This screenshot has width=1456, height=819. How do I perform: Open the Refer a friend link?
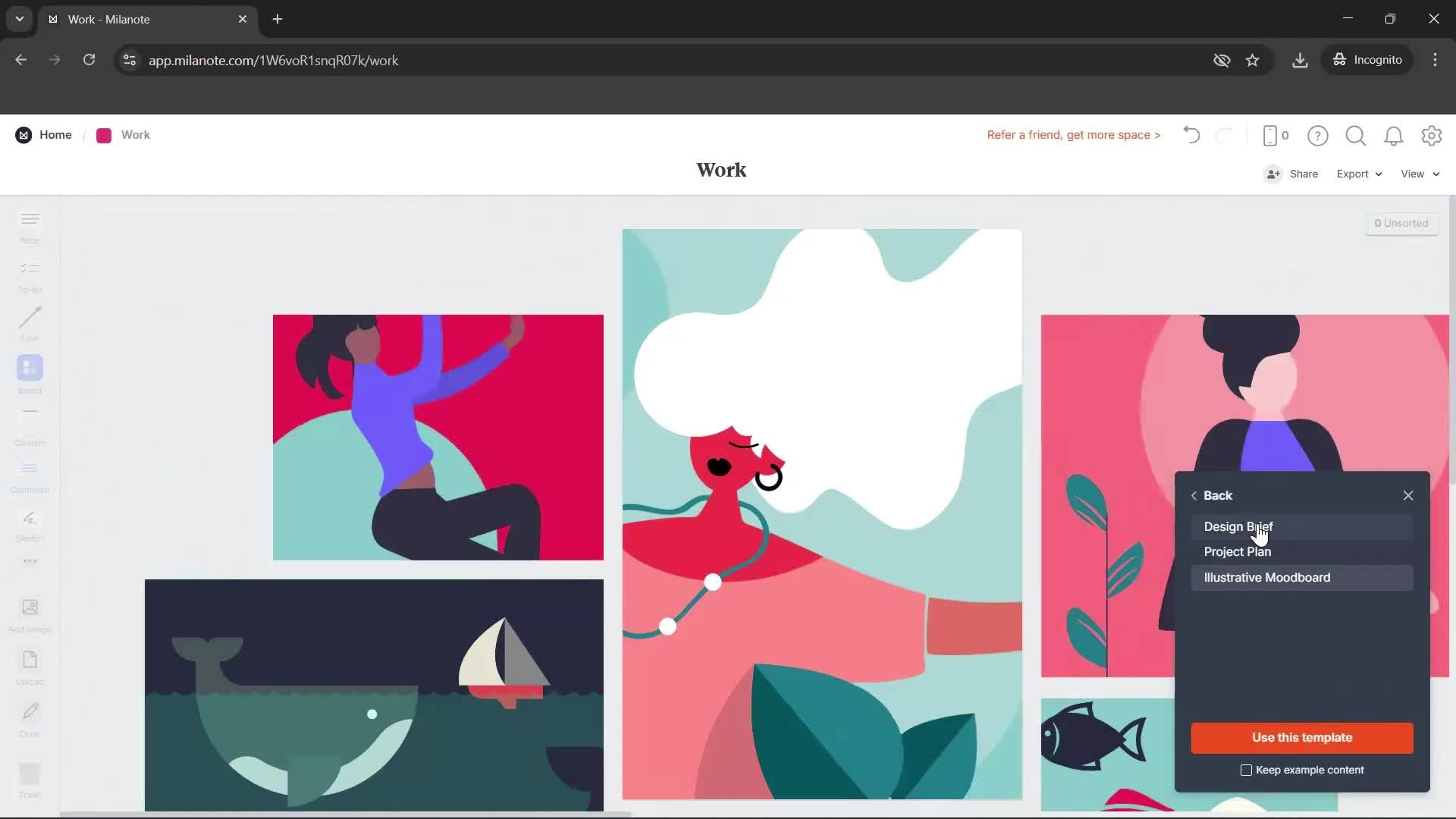point(1073,135)
